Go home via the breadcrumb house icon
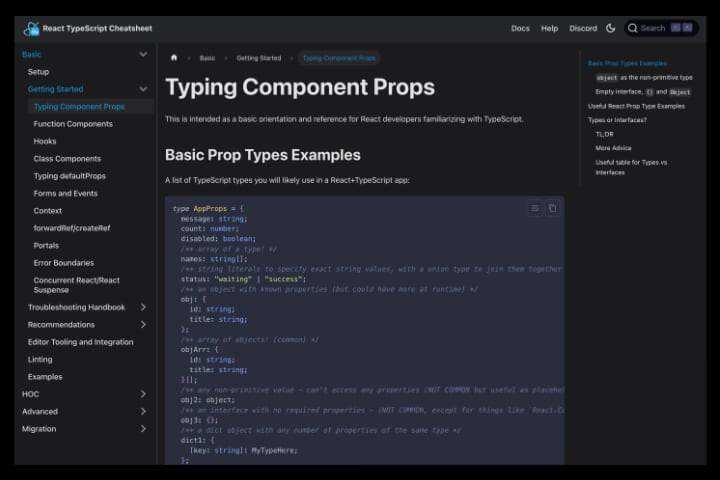The width and height of the screenshot is (720, 480). click(174, 58)
